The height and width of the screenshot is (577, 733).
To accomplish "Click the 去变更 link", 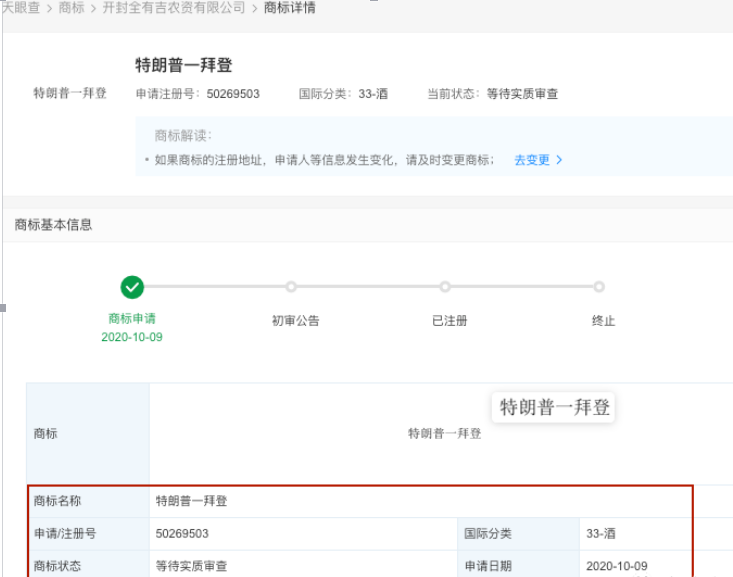I will click(x=532, y=160).
